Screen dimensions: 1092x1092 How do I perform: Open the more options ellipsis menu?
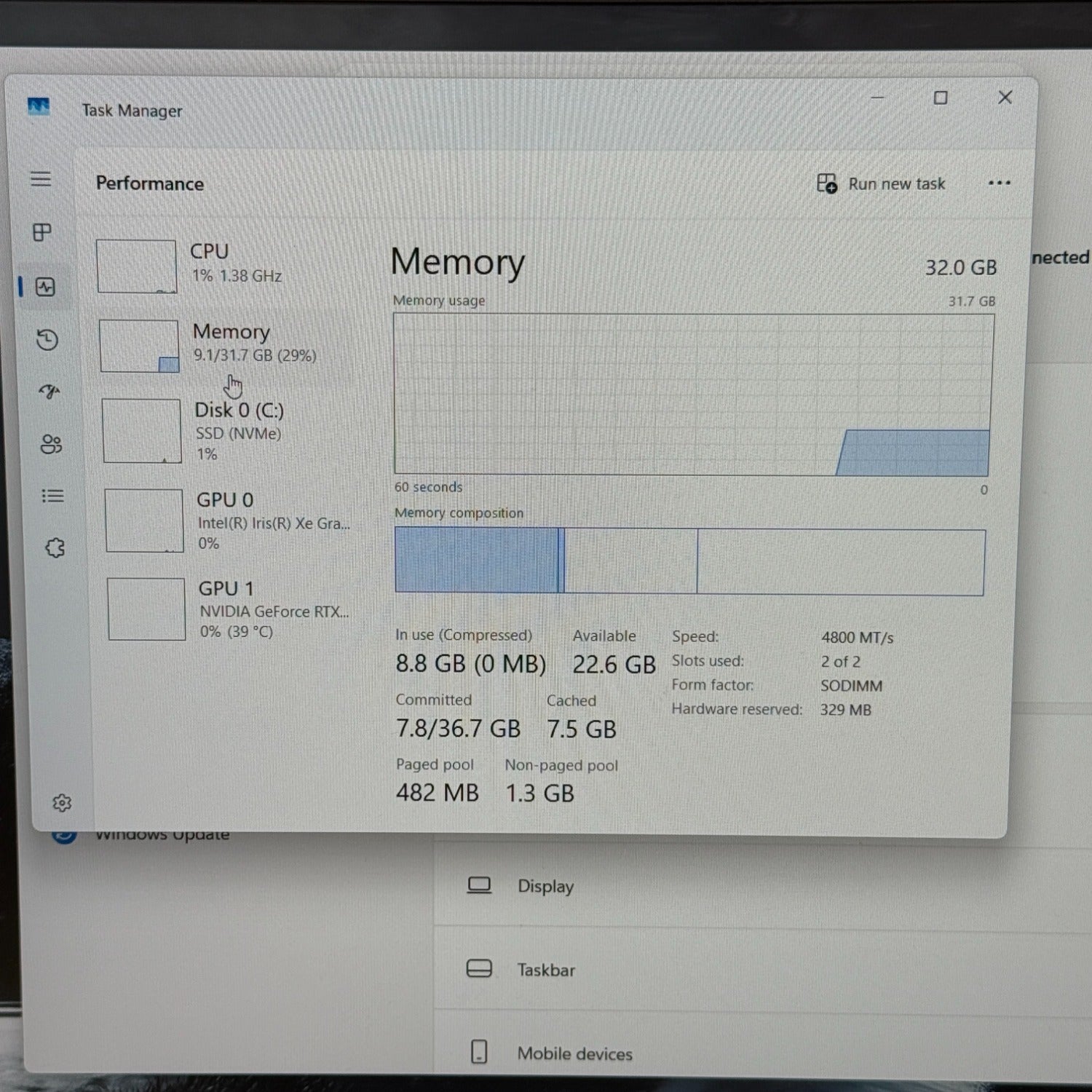(x=999, y=183)
